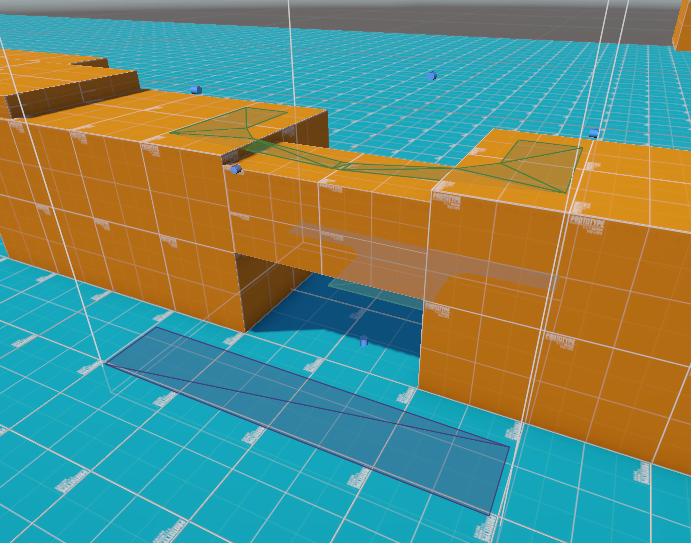This screenshot has height=543, width=691.
Task: Select the blue gizmo at right block's back corner
Action: click(593, 133)
